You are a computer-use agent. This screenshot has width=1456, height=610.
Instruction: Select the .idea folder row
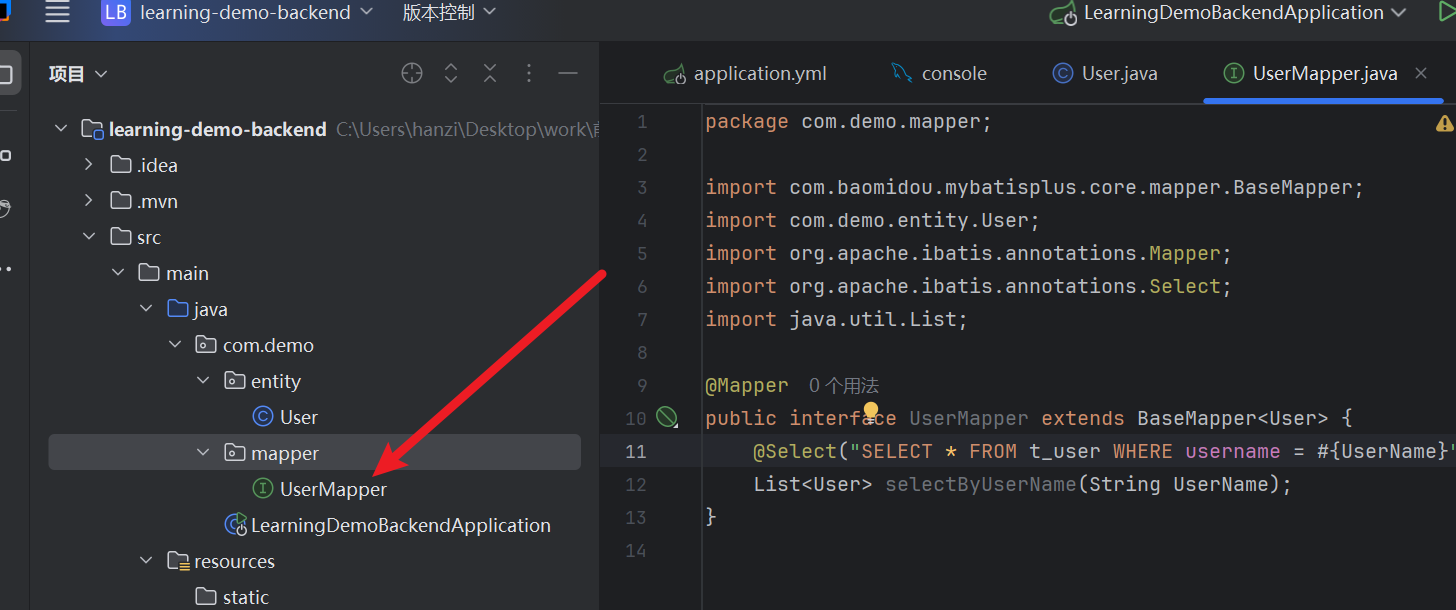(314, 165)
